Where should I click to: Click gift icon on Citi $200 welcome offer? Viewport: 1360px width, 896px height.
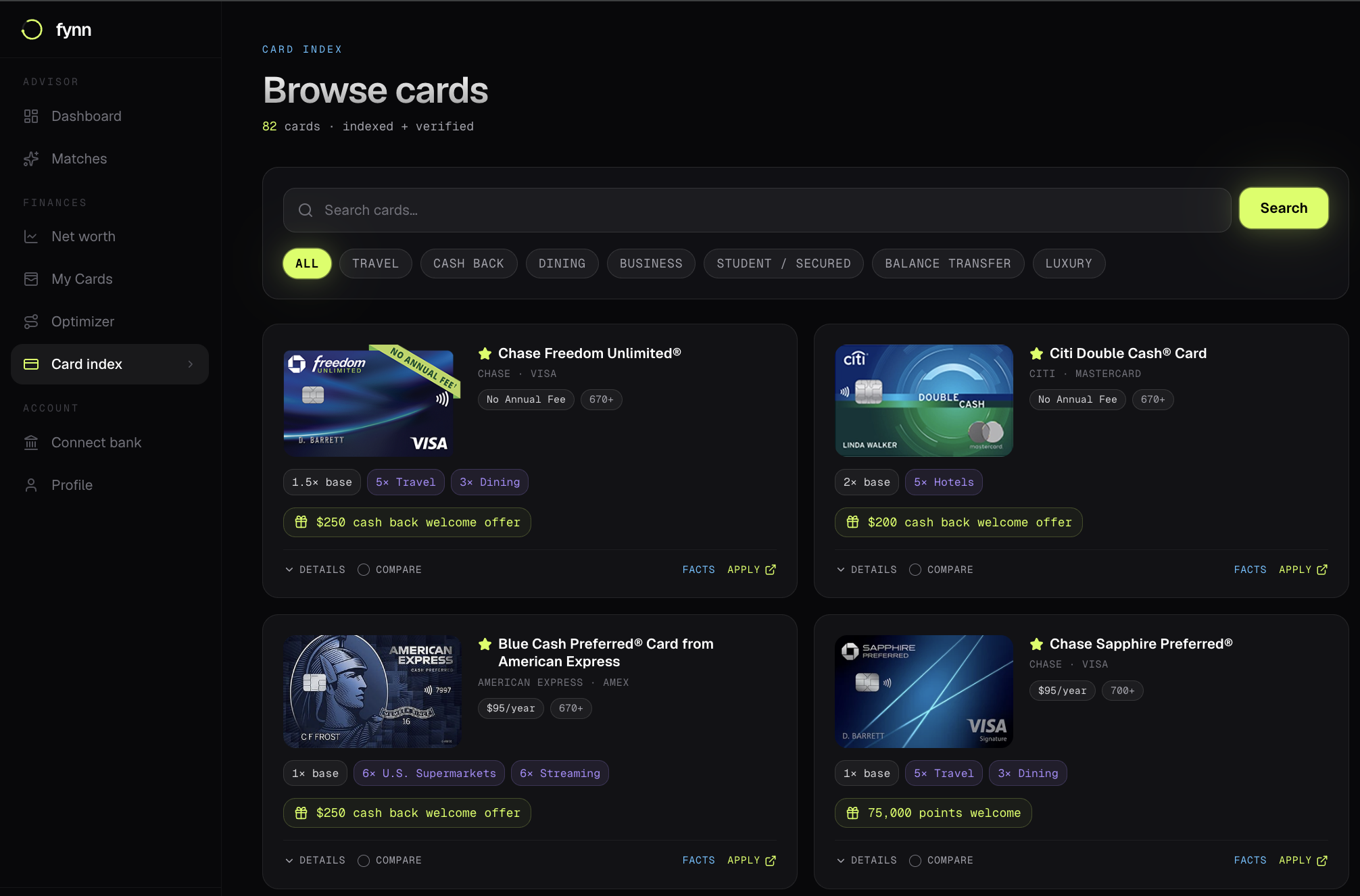coord(853,522)
